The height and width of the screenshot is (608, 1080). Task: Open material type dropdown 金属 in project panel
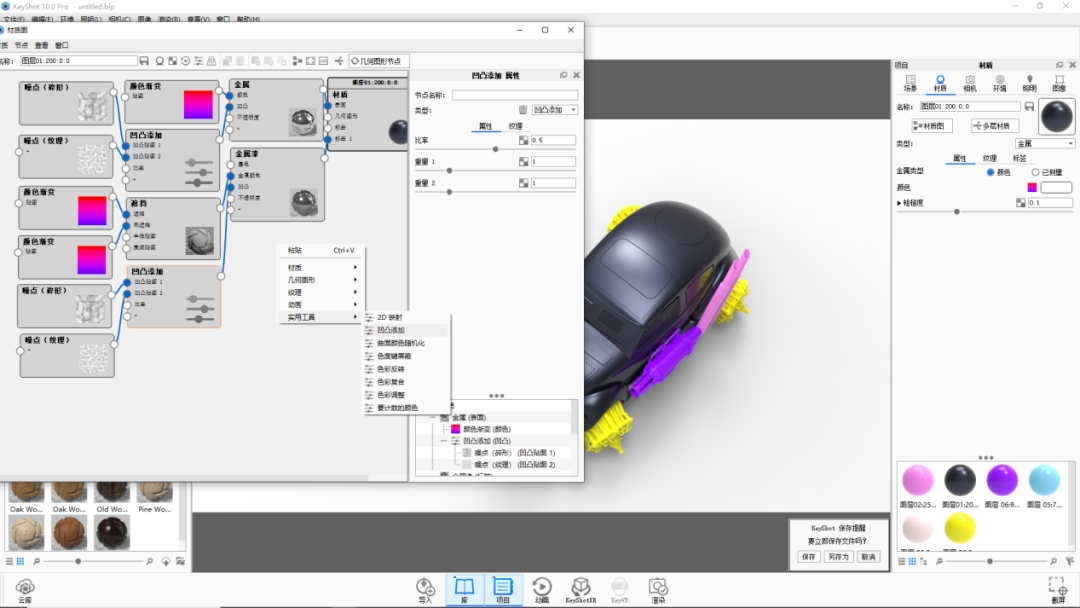(1045, 144)
